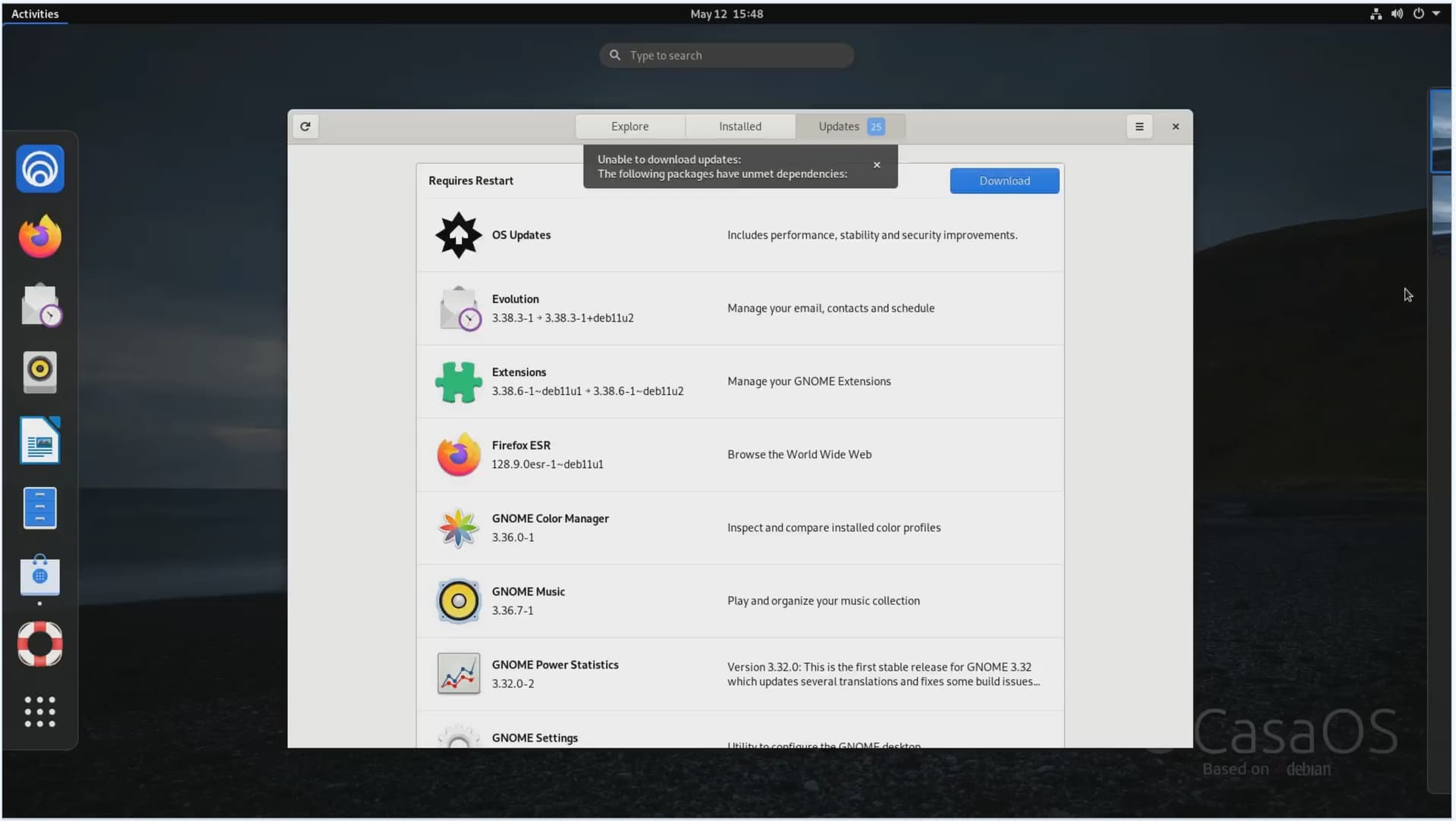Switch to the Installed tab
The width and height of the screenshot is (1456, 821).
click(x=740, y=127)
